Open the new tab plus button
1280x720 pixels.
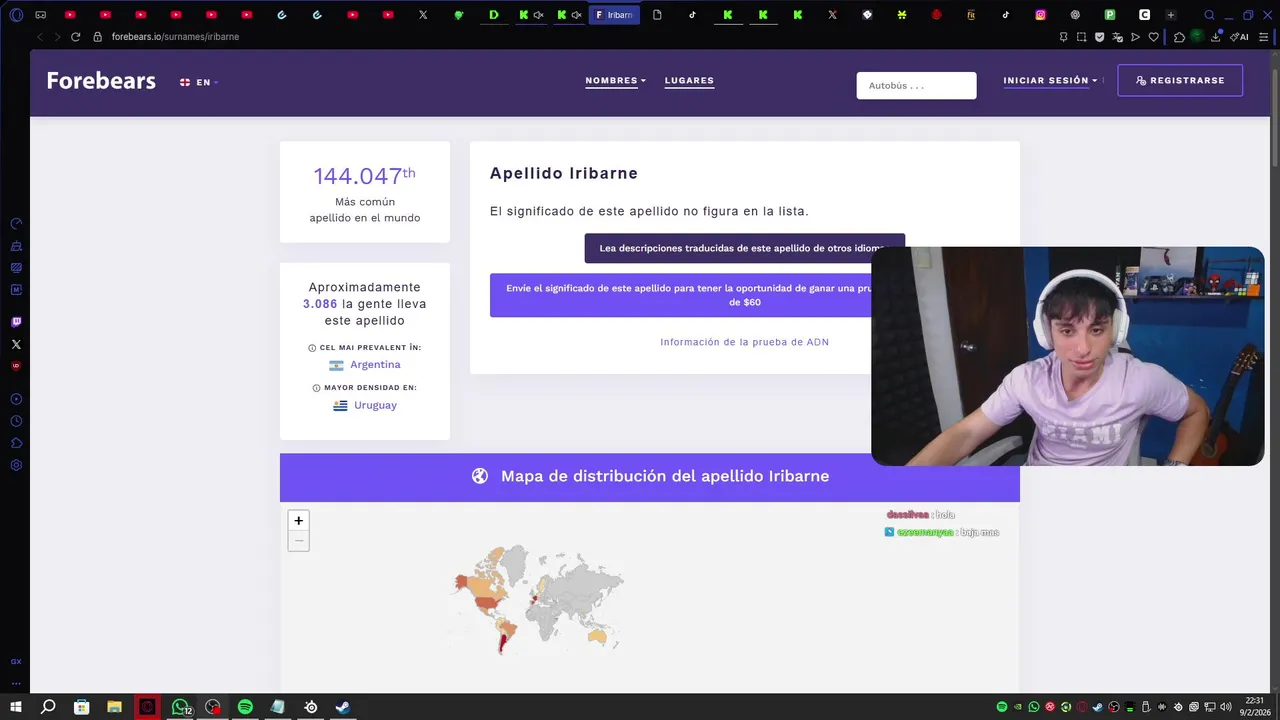click(1171, 15)
